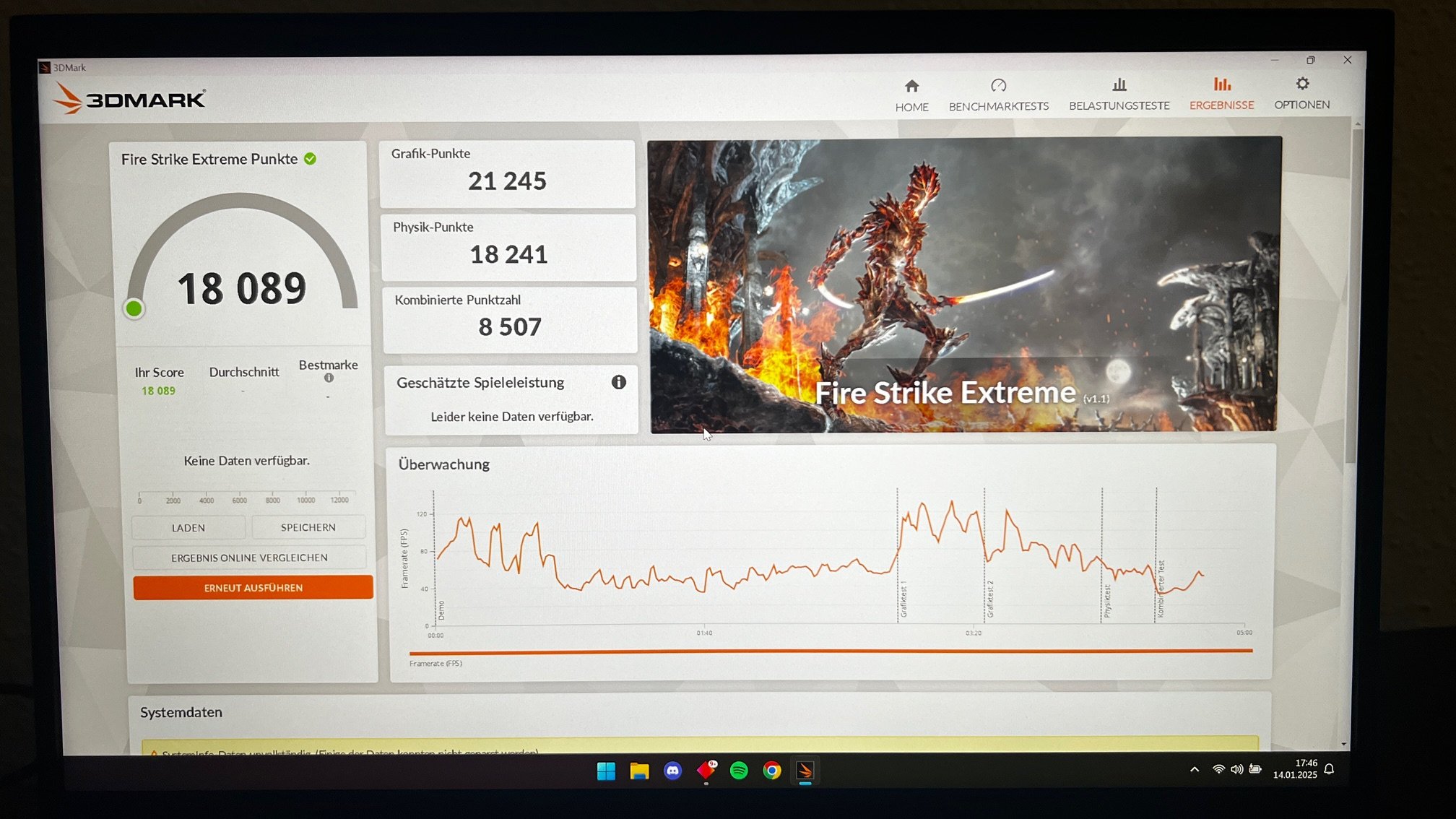Click the Belastungsteste chart icon

click(1119, 85)
